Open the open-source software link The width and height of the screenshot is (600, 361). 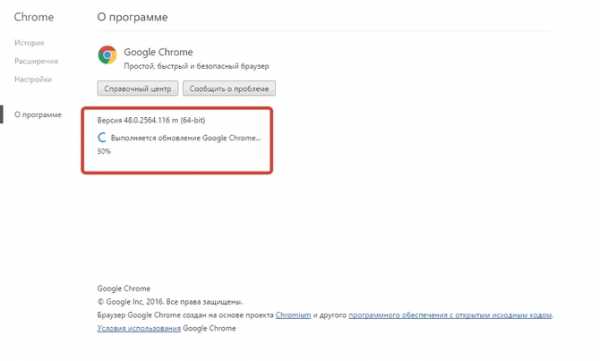tap(450, 315)
